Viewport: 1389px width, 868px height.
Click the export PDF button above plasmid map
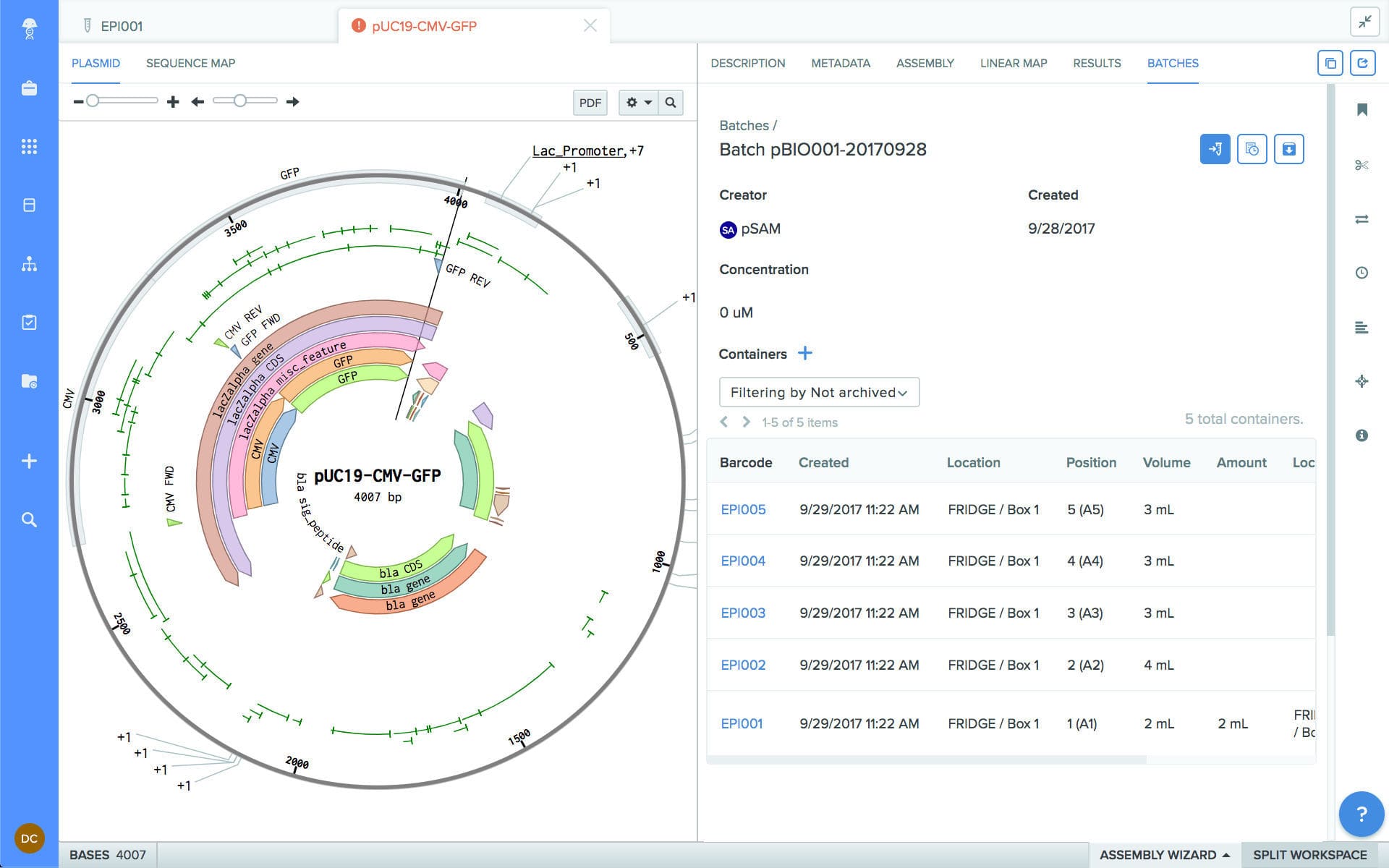pos(590,102)
